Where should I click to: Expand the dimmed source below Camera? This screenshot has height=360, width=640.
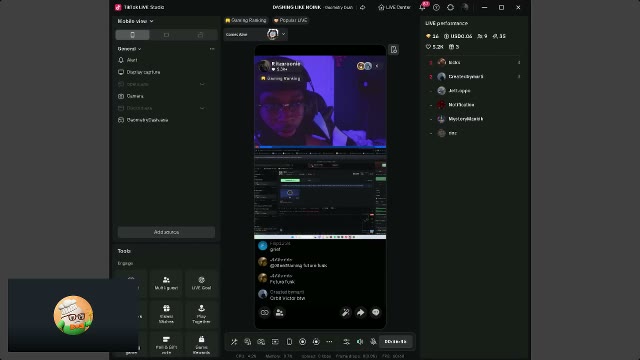[202, 108]
